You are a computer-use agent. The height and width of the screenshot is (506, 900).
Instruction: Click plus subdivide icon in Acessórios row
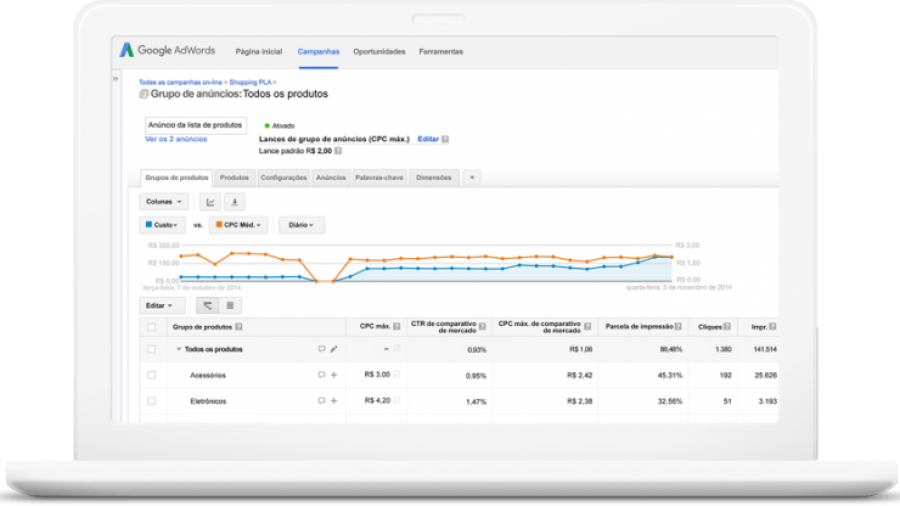[334, 375]
